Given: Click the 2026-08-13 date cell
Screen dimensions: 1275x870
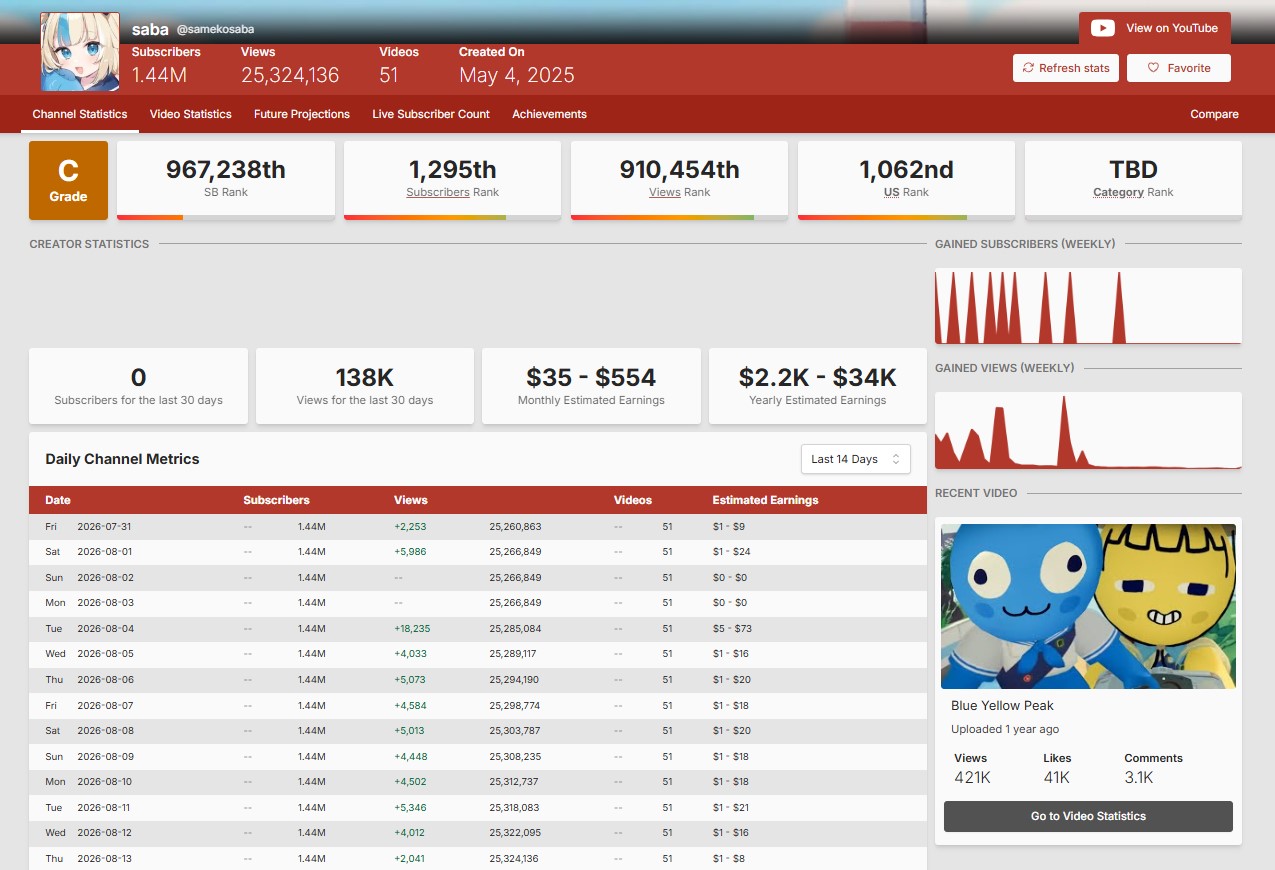Looking at the screenshot, I should pyautogui.click(x=104, y=858).
